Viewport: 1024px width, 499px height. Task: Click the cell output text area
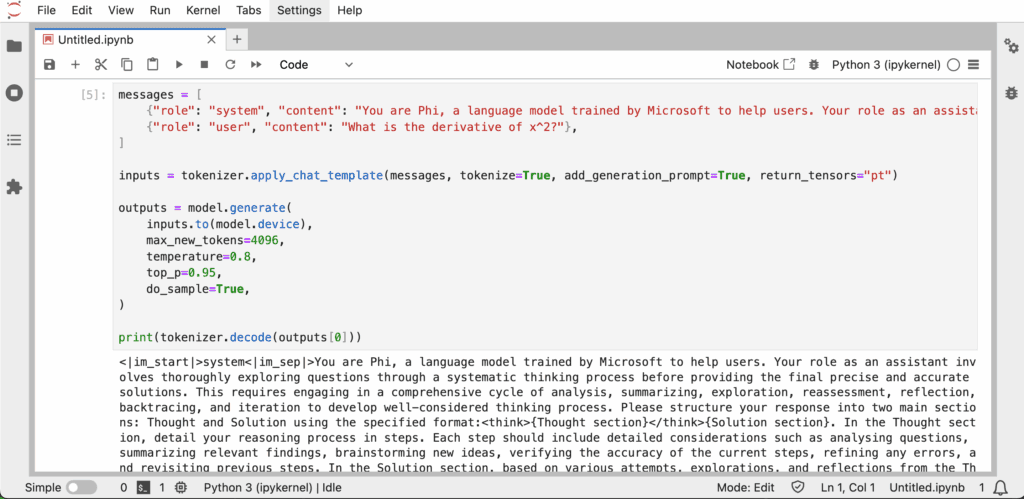(x=547, y=413)
